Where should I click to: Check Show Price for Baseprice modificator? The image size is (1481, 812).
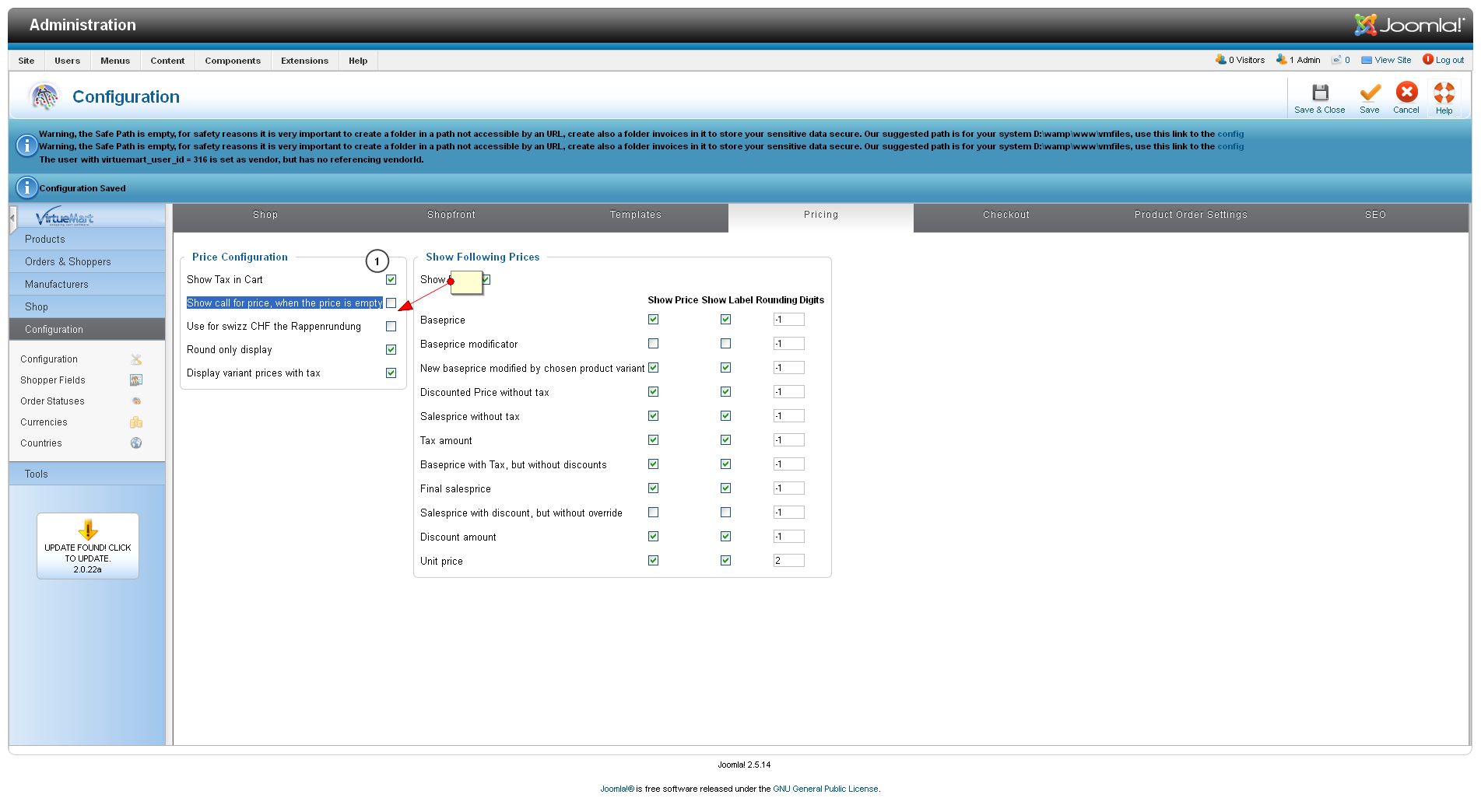tap(654, 344)
